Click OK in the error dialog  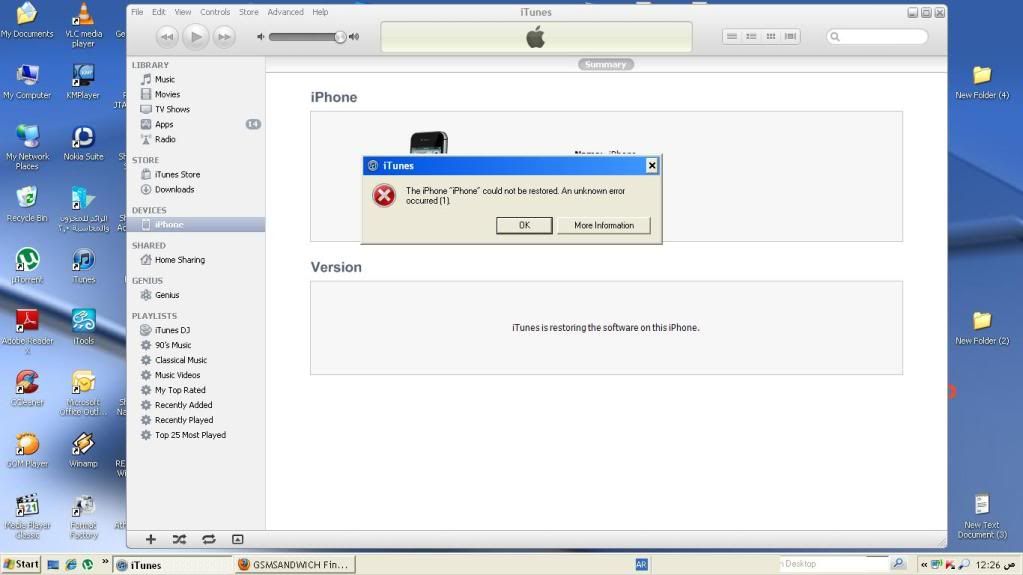(x=524, y=226)
